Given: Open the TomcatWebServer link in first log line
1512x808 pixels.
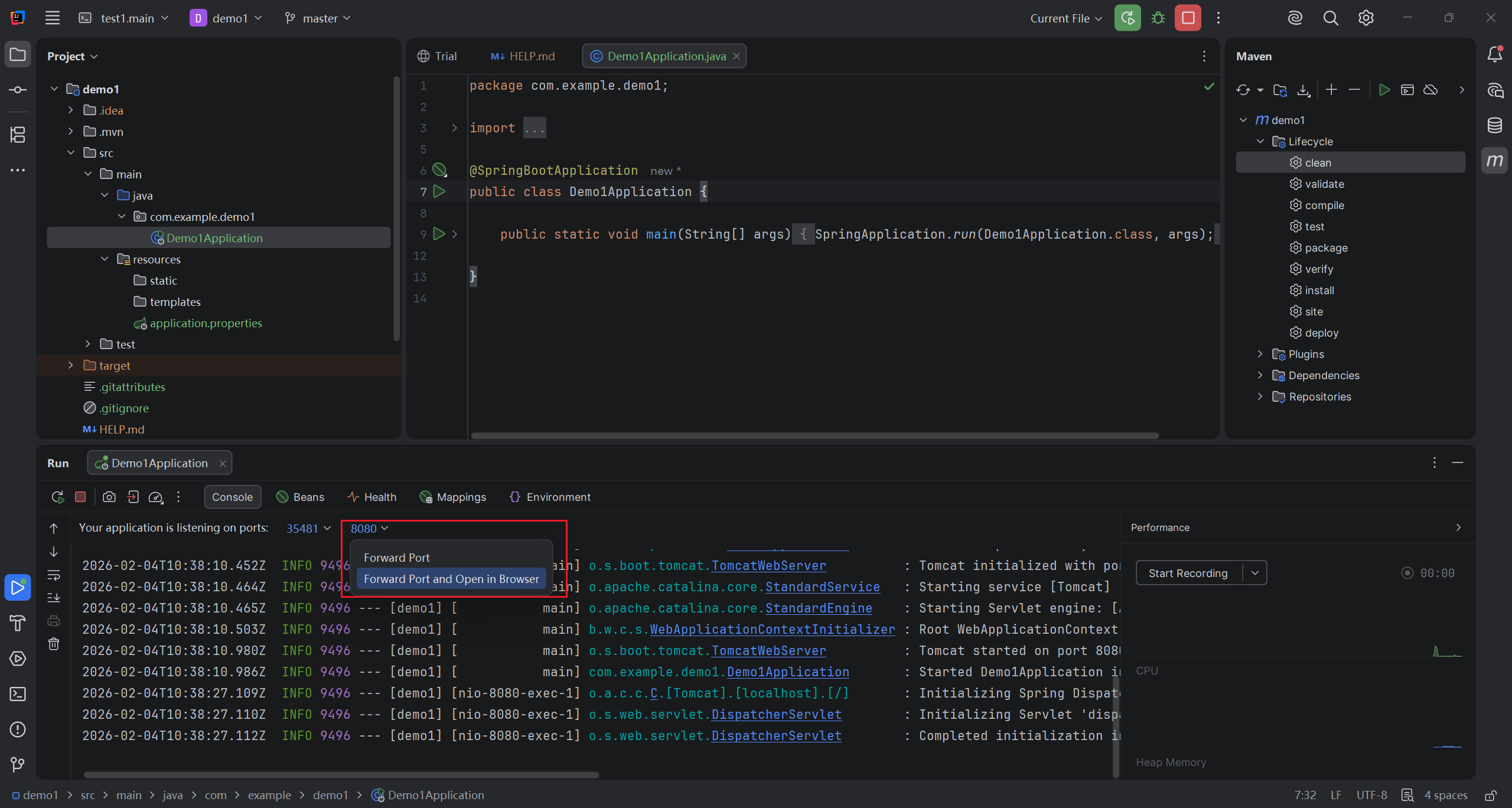Looking at the screenshot, I should tap(768, 566).
